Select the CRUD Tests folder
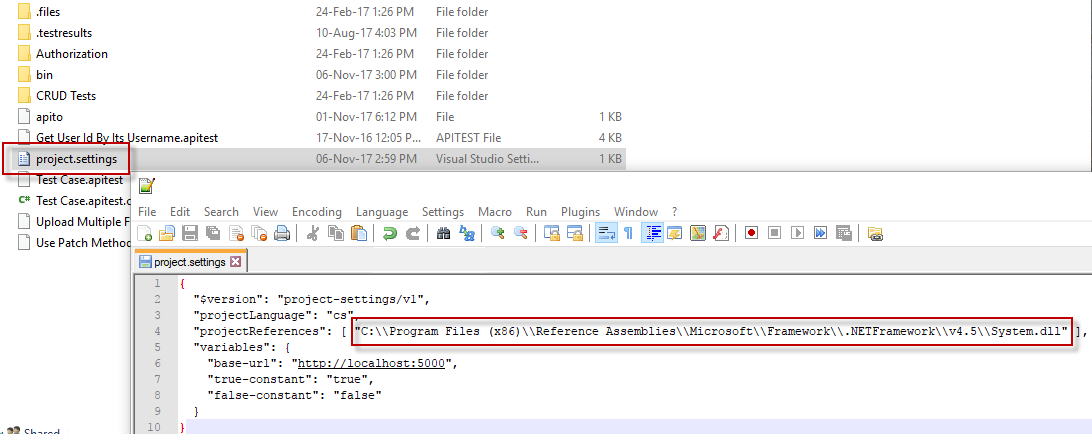1092x434 pixels. point(66,96)
